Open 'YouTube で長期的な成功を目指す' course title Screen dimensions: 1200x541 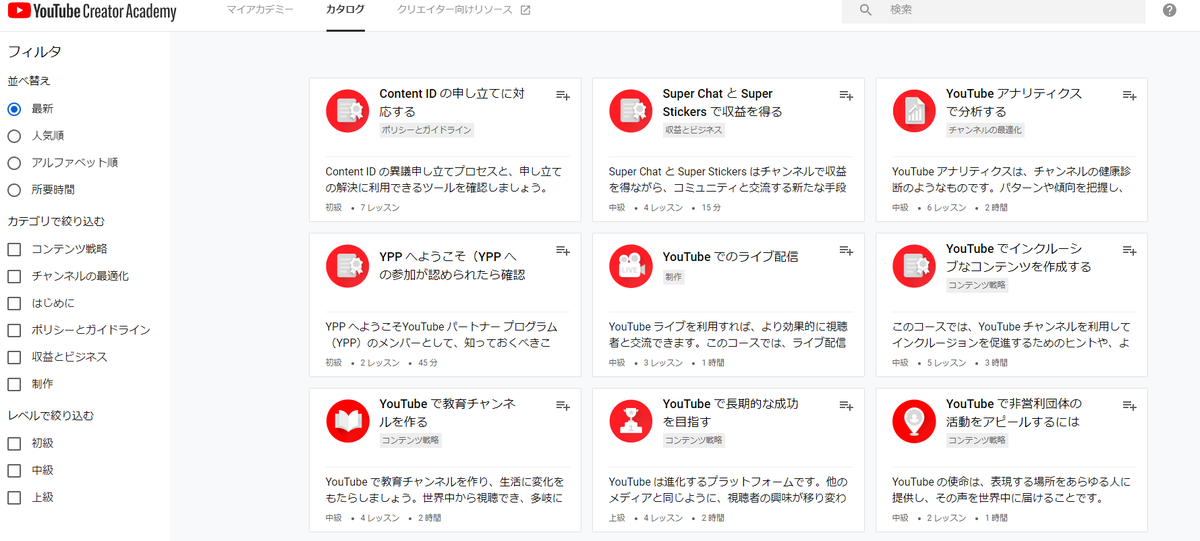tap(731, 413)
